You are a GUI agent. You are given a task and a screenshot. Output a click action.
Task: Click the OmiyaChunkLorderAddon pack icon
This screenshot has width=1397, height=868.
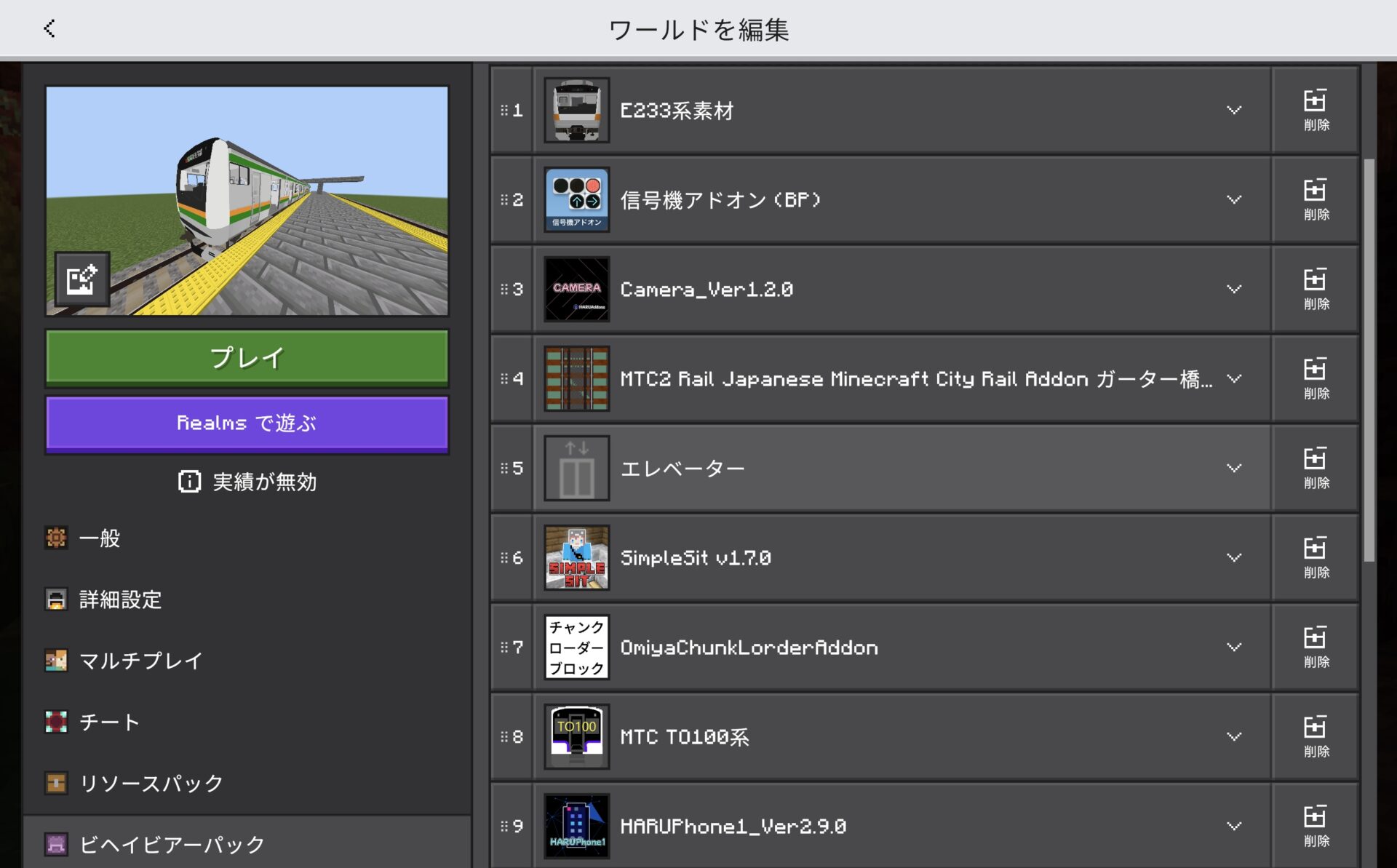coord(577,647)
